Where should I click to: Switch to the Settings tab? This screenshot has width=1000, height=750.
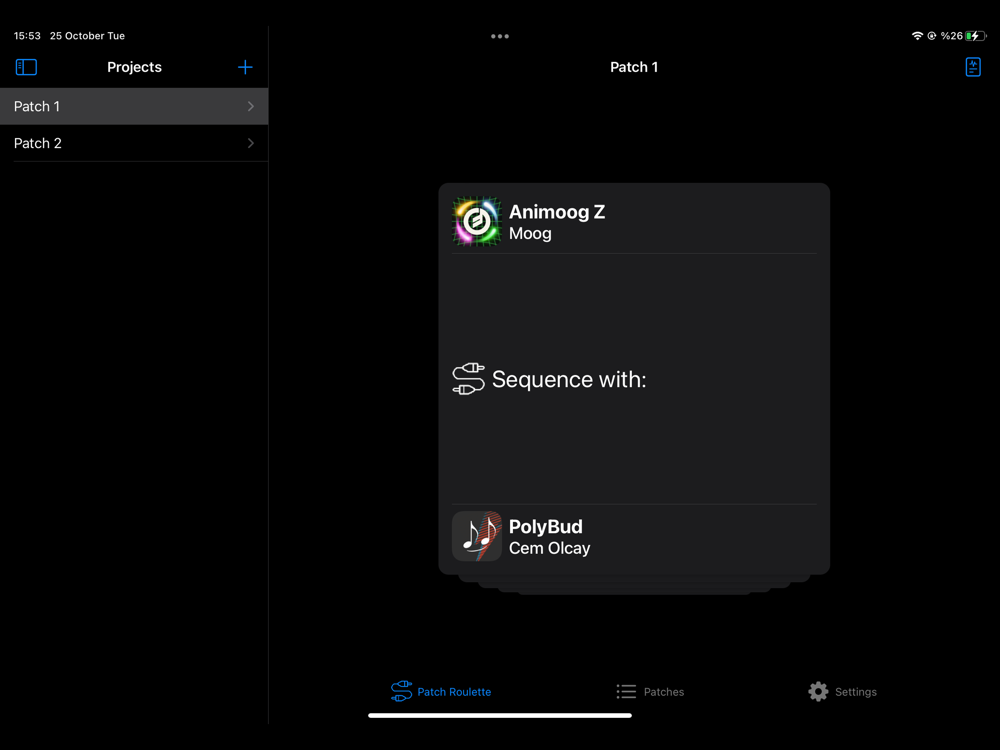(x=842, y=691)
